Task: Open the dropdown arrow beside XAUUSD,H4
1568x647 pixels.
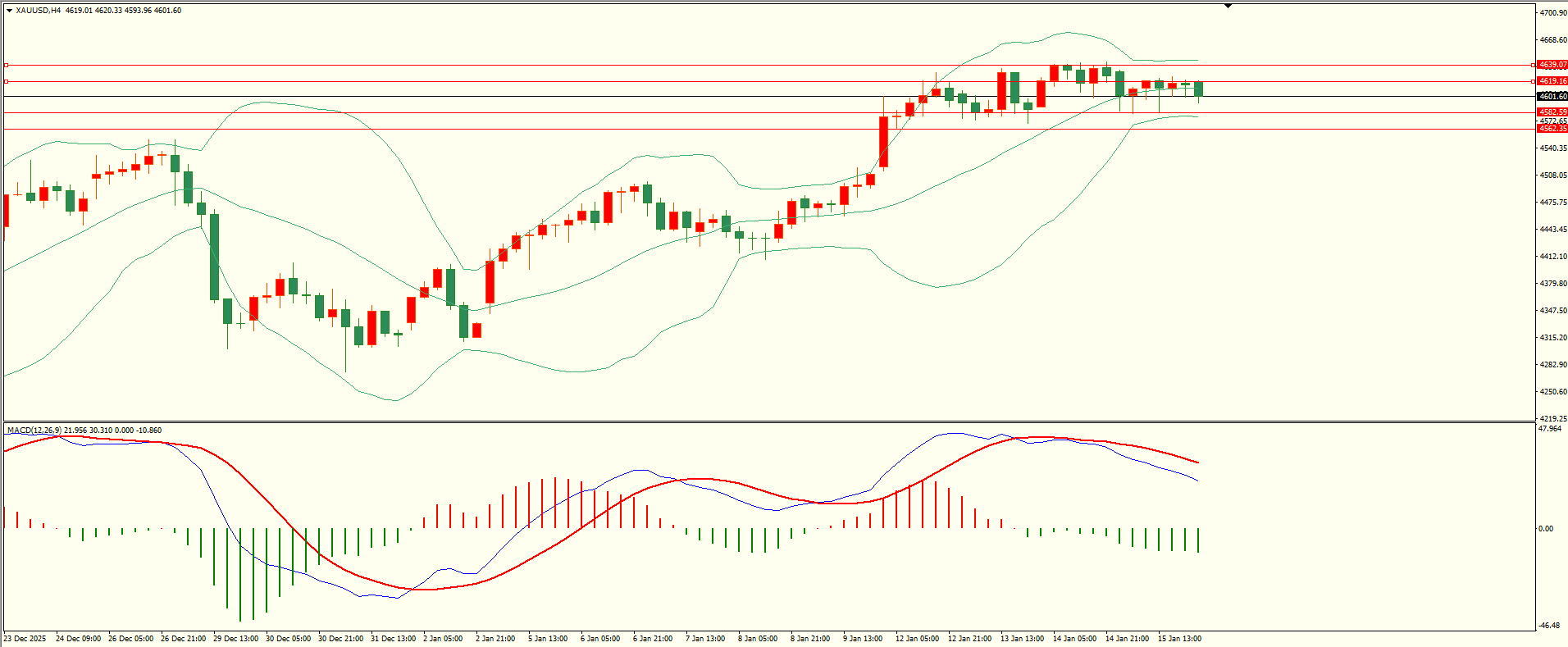Action: pyautogui.click(x=9, y=11)
